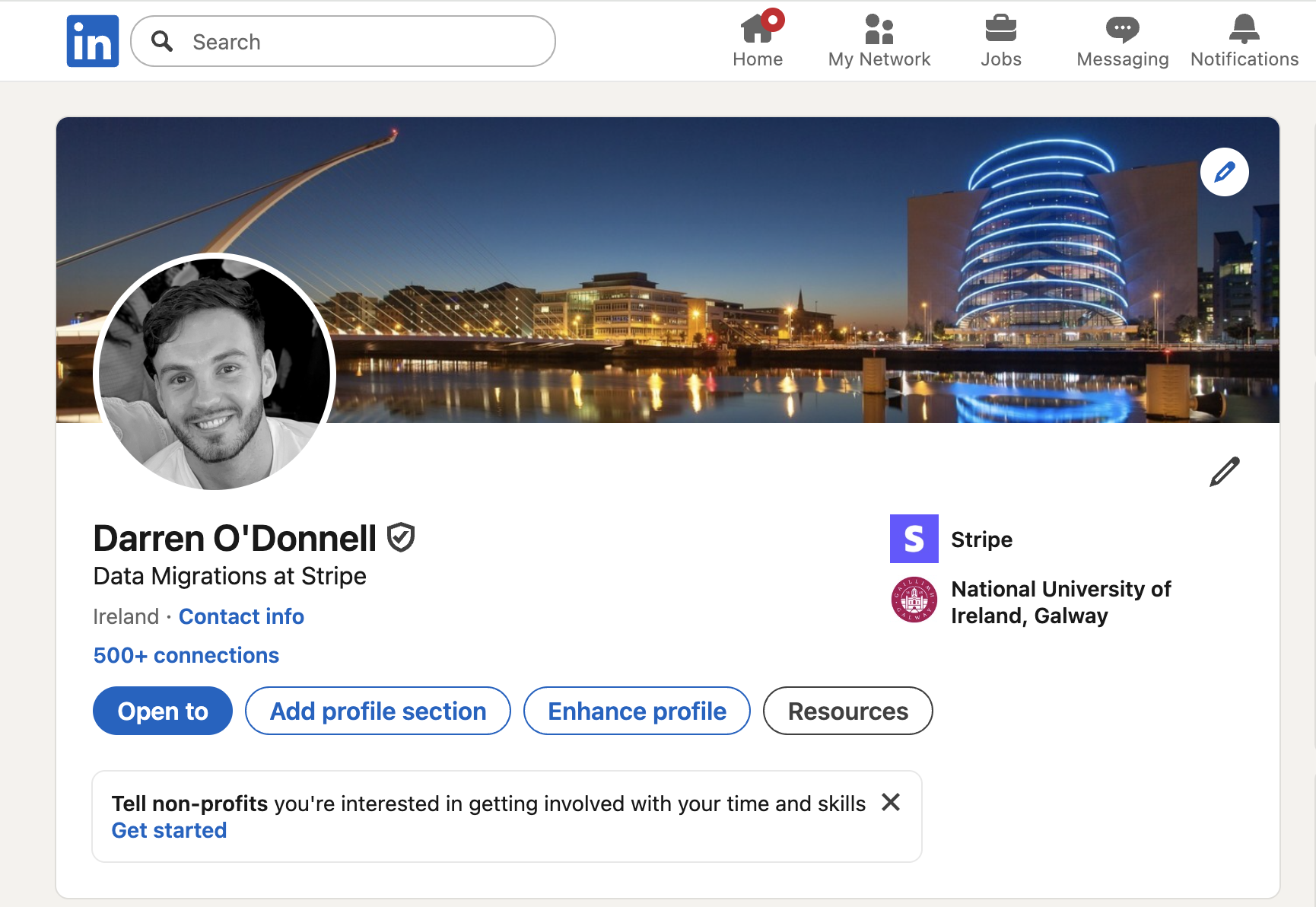Open the Resources menu
This screenshot has width=1316, height=907.
click(847, 711)
